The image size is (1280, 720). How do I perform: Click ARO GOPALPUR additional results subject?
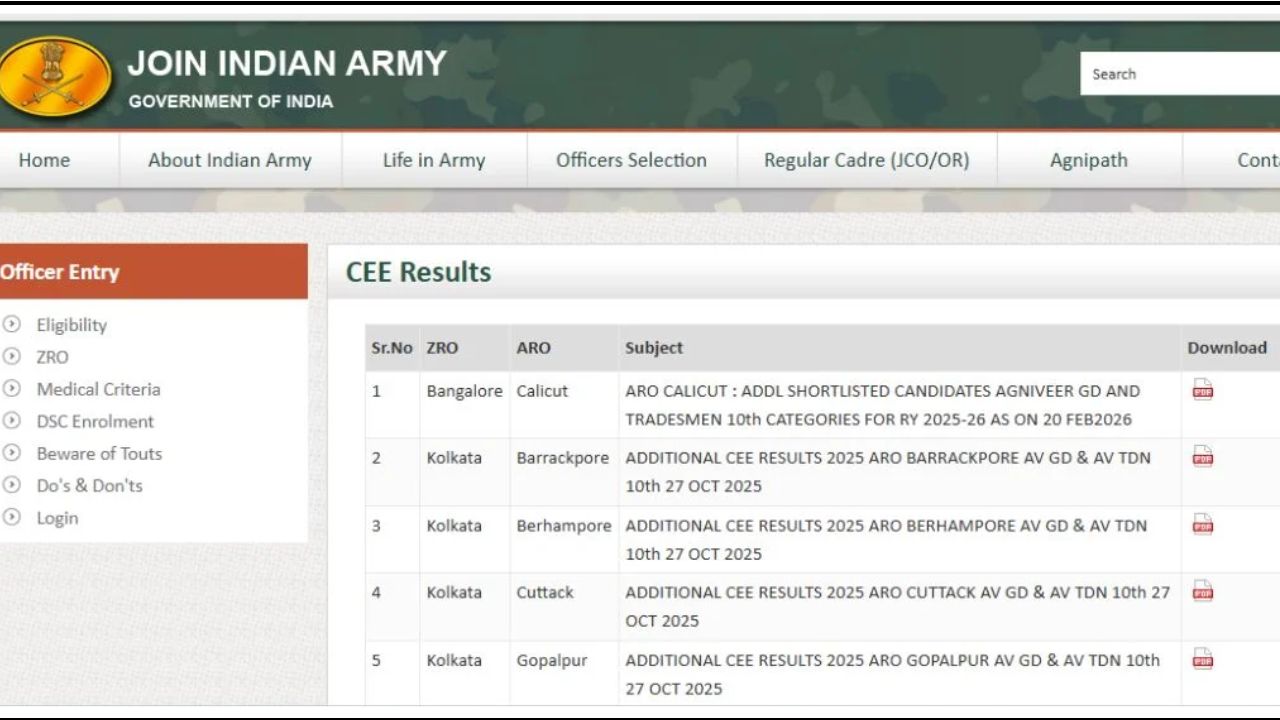(892, 675)
